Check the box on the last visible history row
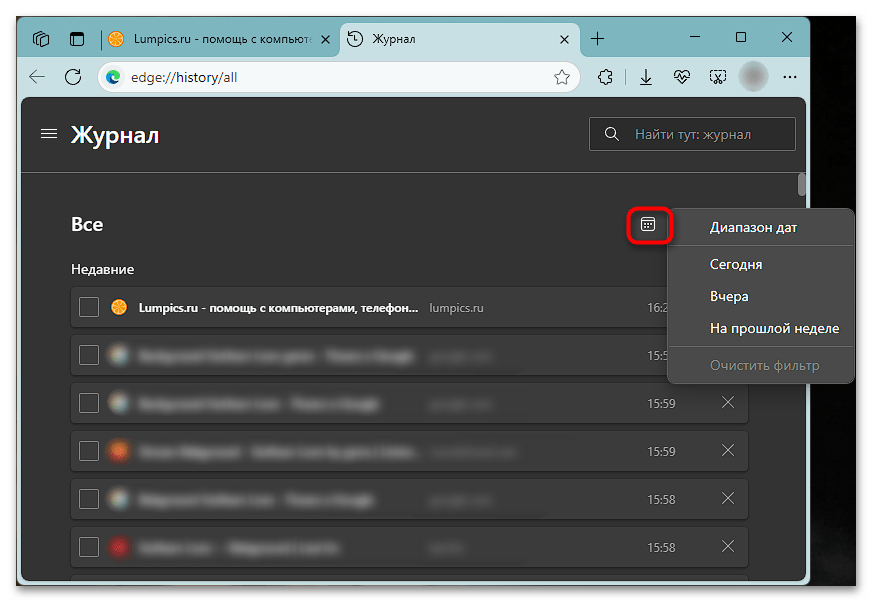 [89, 547]
